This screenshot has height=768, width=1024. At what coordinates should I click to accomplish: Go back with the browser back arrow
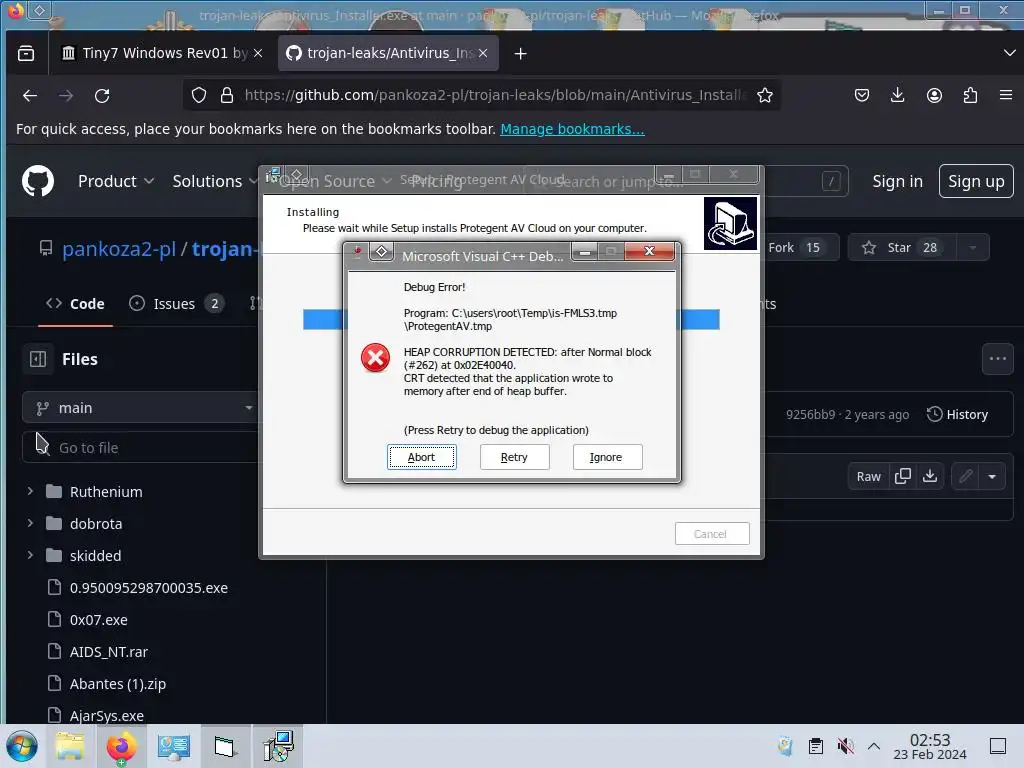[29, 95]
